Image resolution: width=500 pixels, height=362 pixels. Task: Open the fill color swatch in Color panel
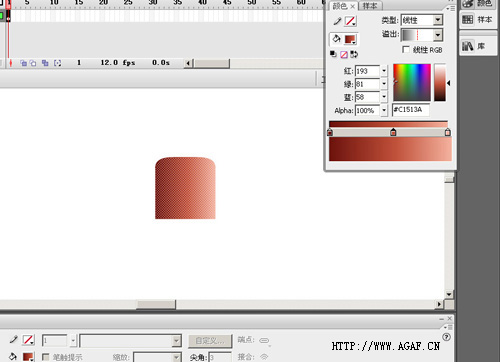[x=350, y=39]
